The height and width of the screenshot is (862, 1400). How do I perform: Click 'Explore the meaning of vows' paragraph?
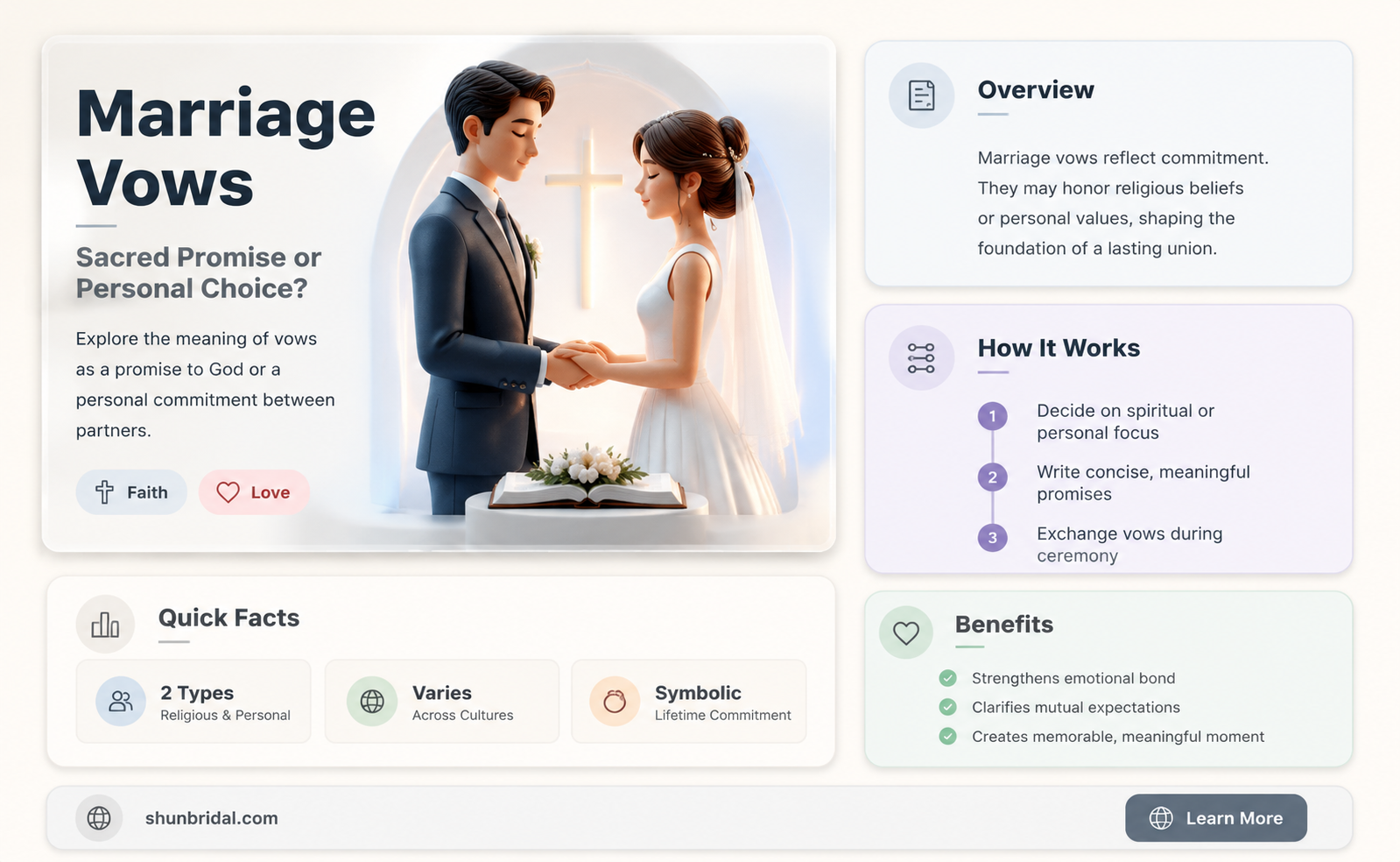[x=206, y=385]
